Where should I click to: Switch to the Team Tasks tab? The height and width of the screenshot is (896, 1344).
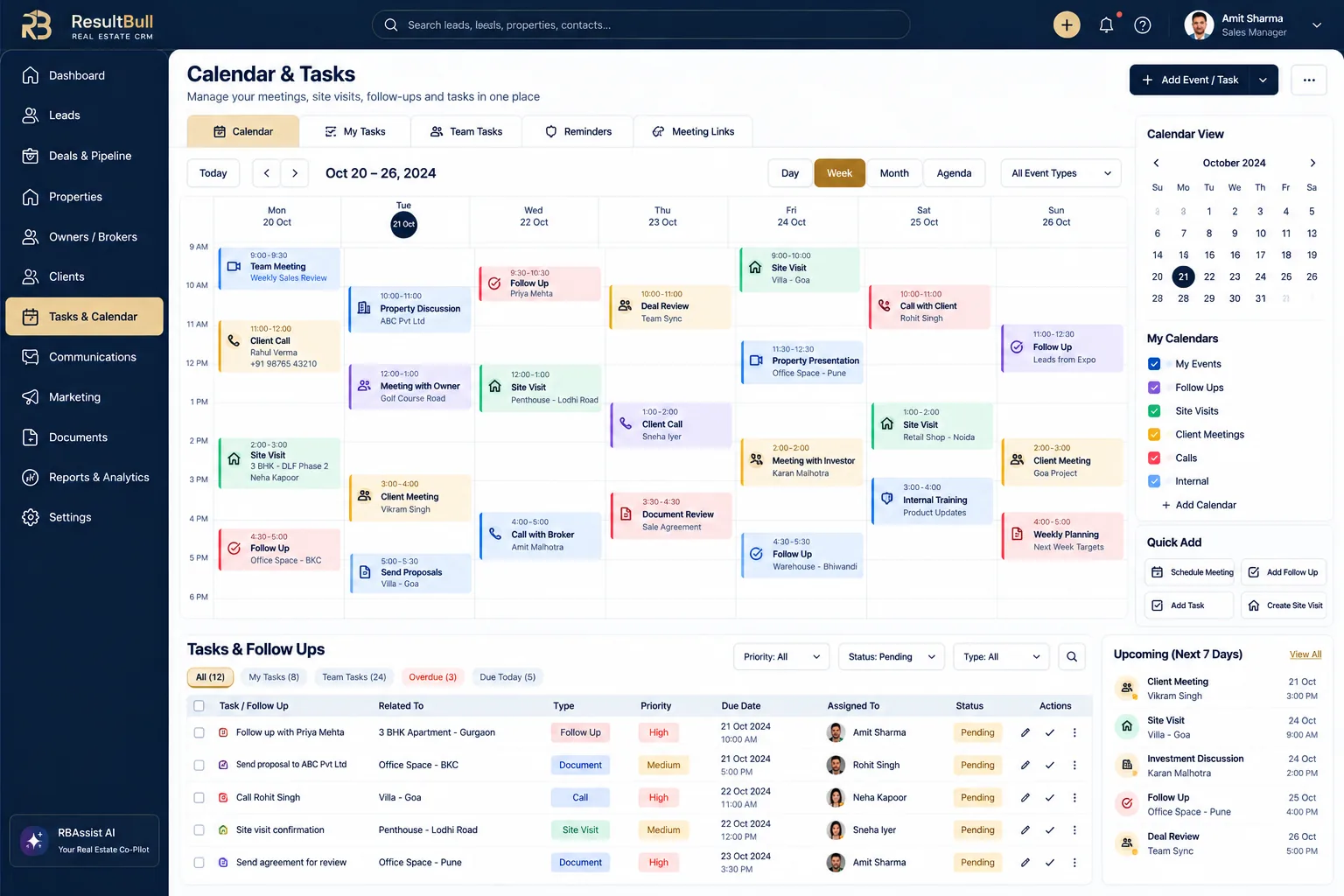coord(466,131)
